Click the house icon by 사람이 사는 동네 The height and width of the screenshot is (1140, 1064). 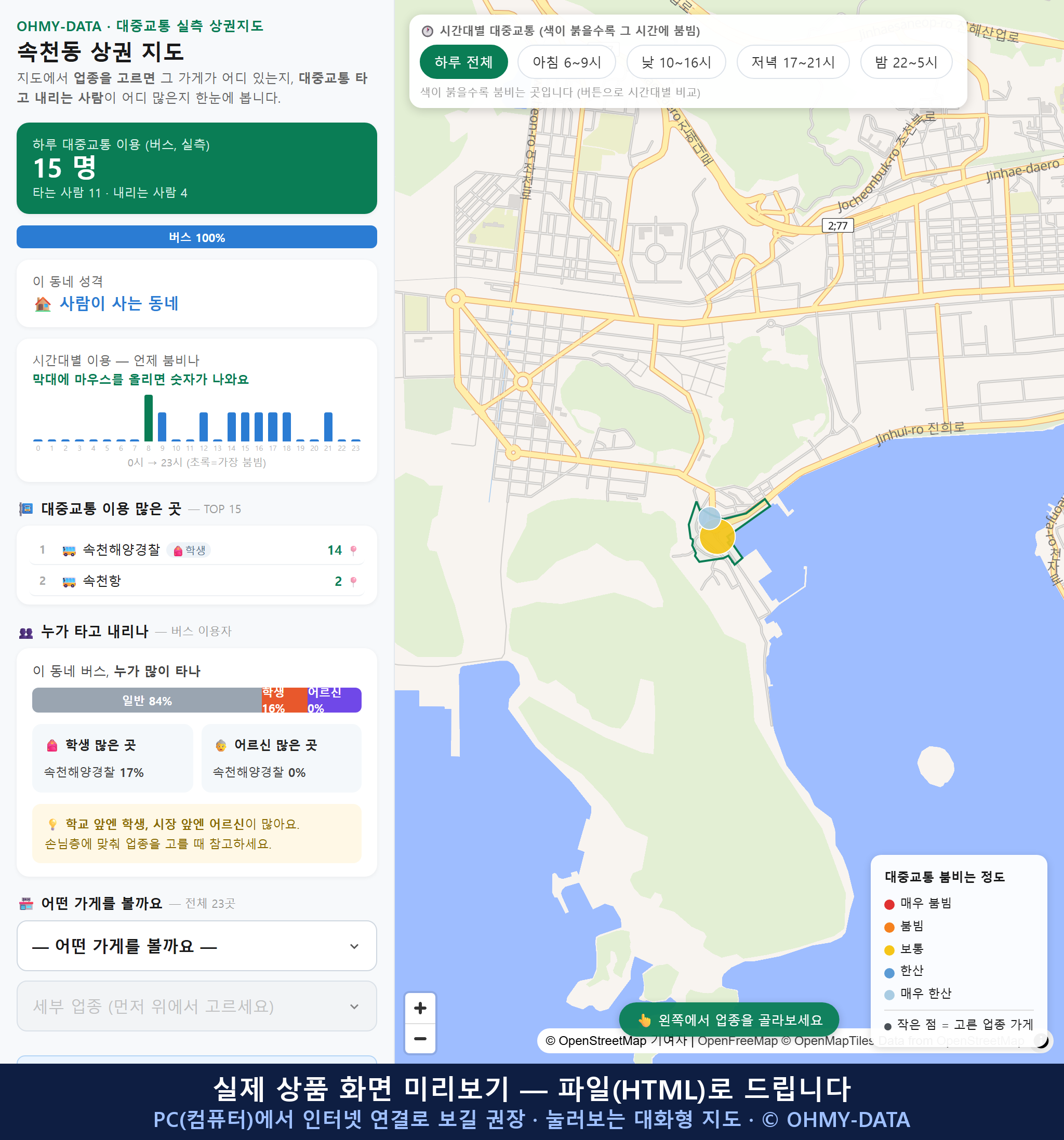pos(43,304)
